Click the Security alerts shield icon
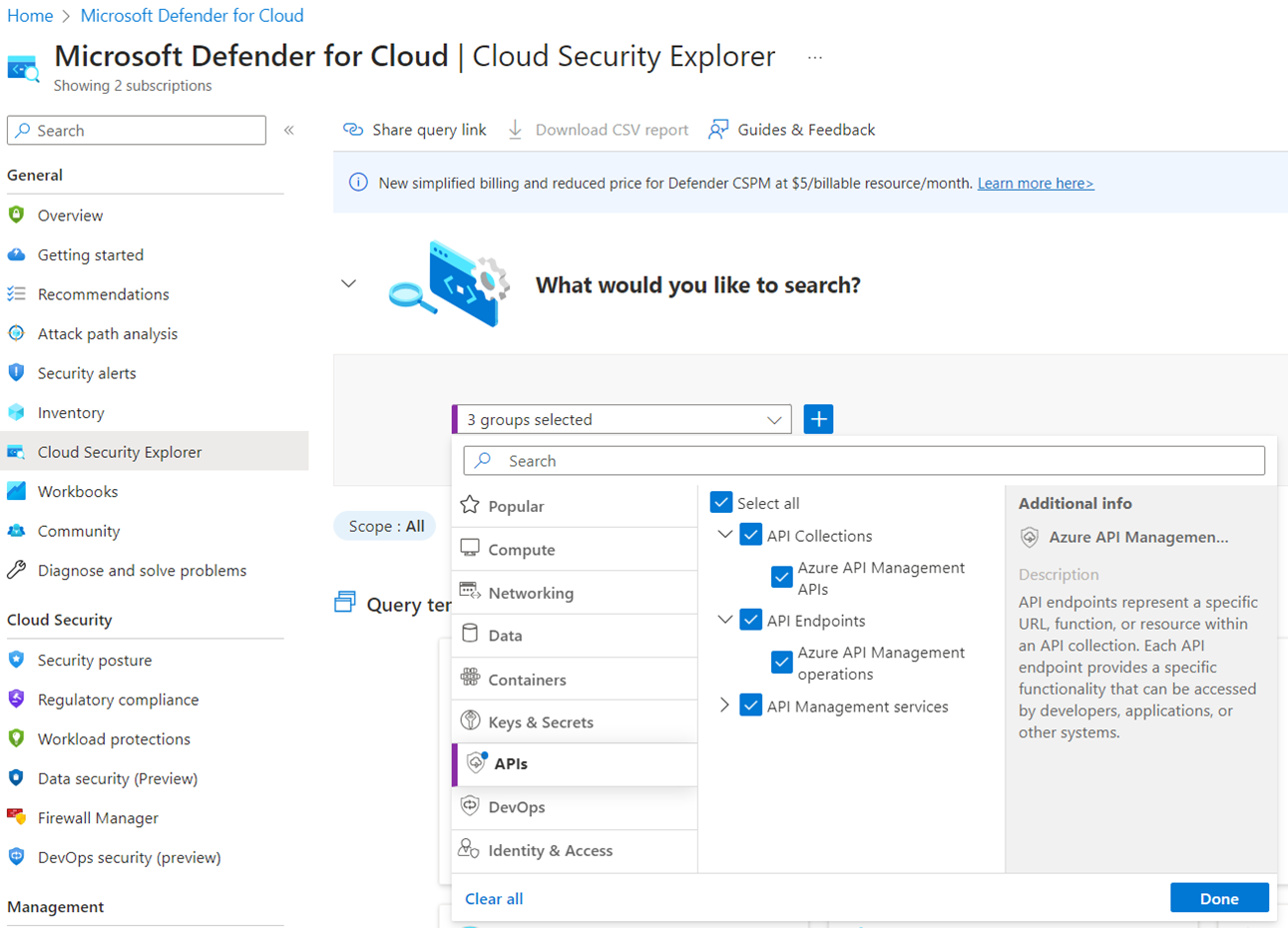1288x928 pixels. 16,372
